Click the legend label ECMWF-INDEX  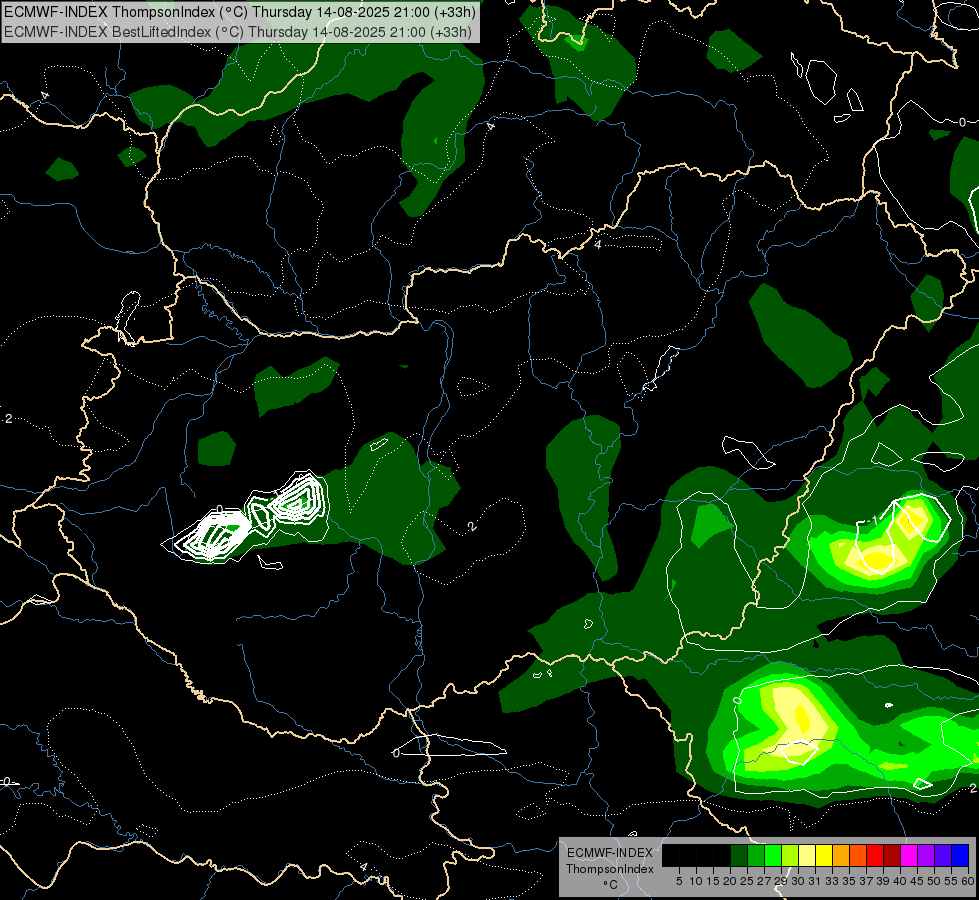point(610,853)
